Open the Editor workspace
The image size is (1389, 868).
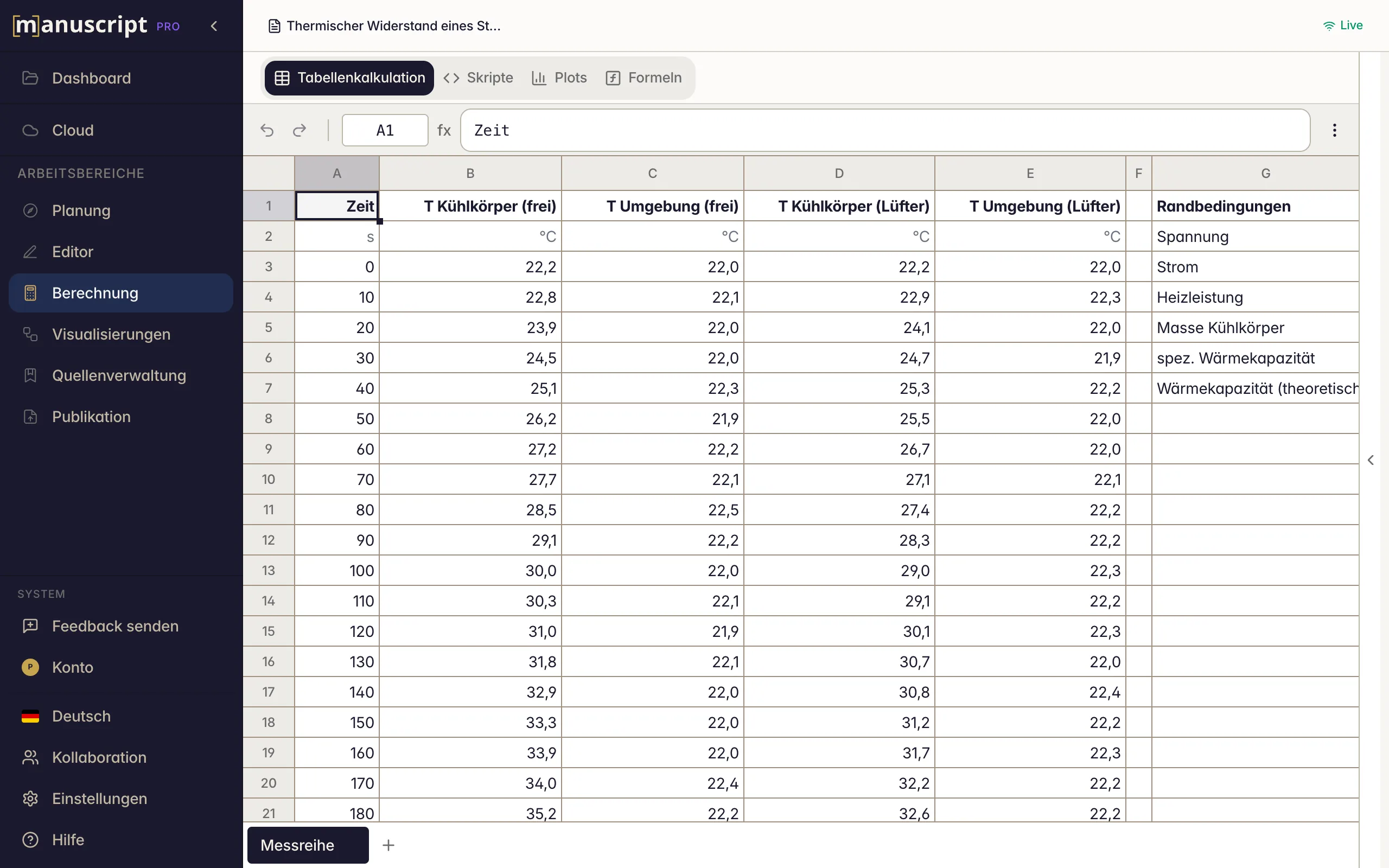(121, 251)
